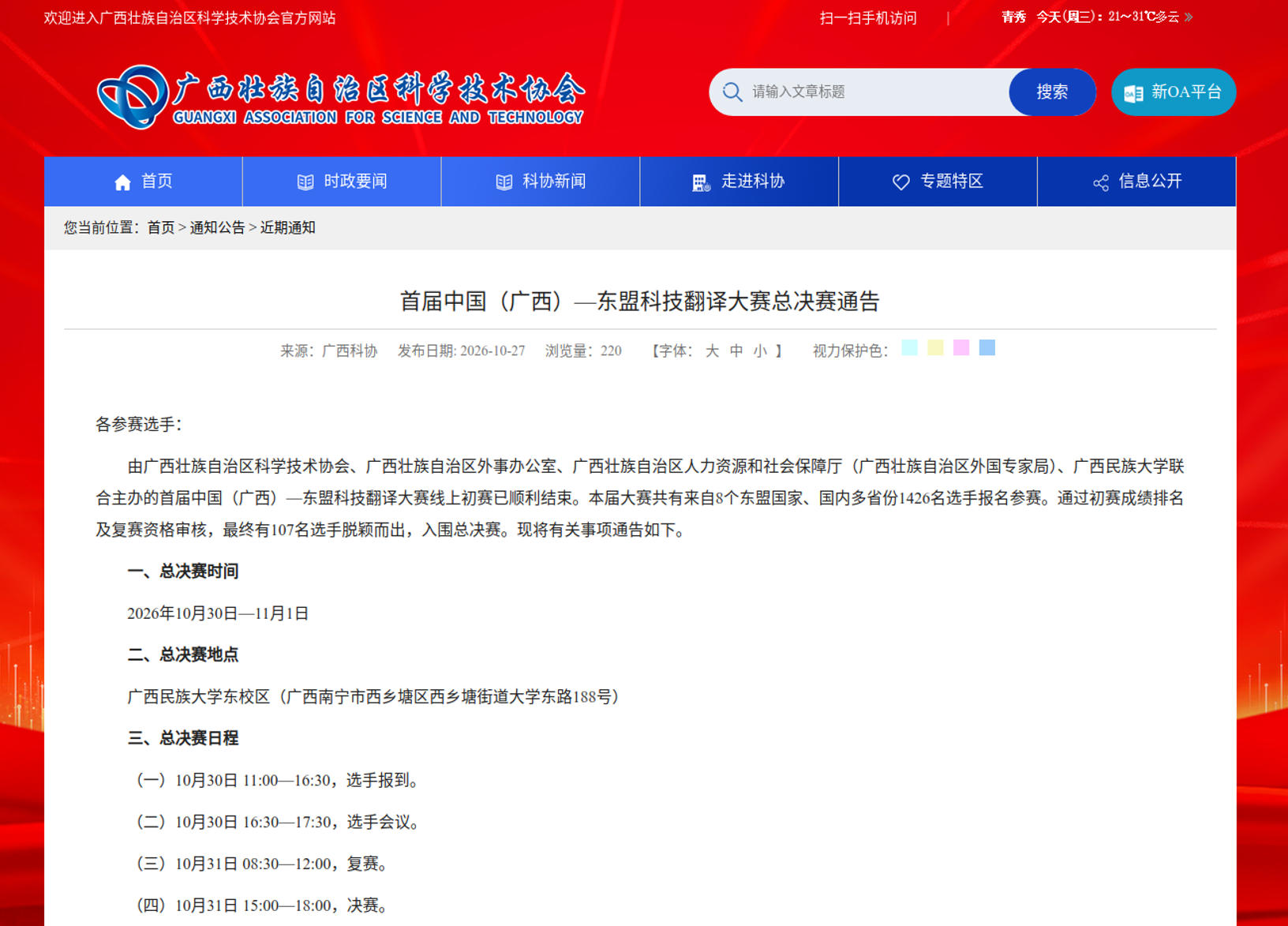Go to 通知公告 in breadcrumb

(x=217, y=227)
